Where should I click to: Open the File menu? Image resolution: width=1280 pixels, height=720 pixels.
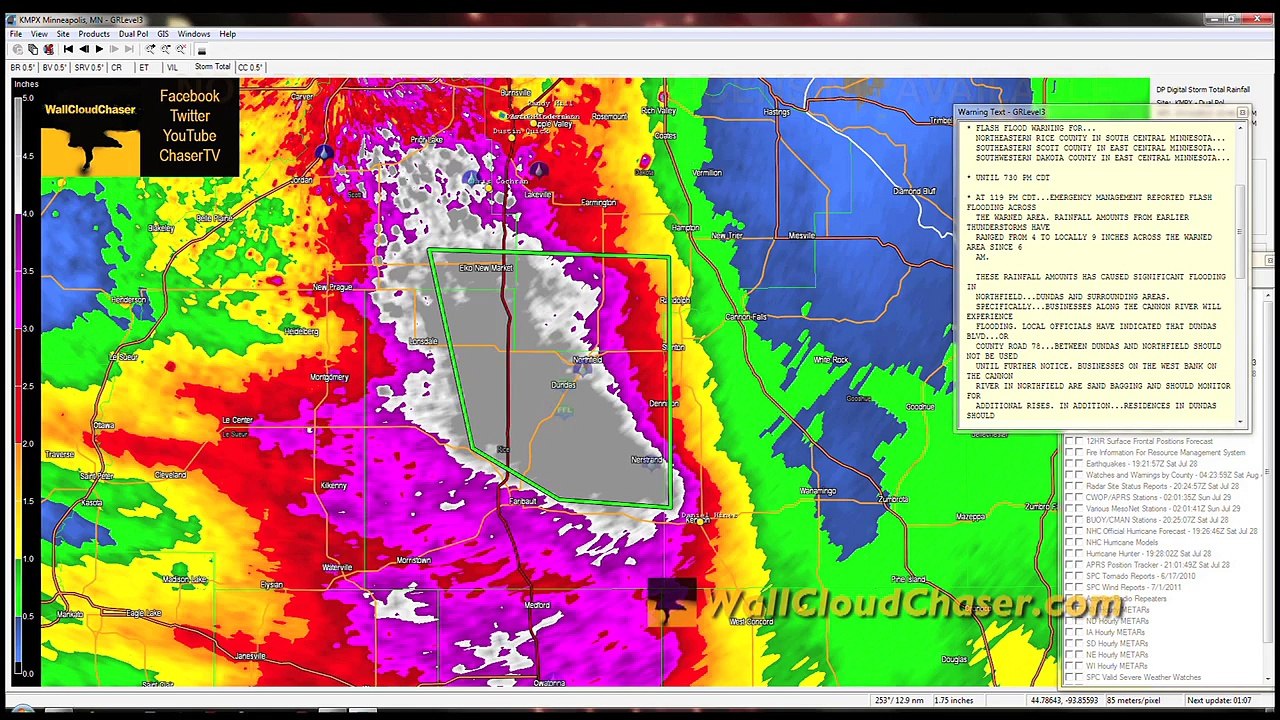point(16,34)
